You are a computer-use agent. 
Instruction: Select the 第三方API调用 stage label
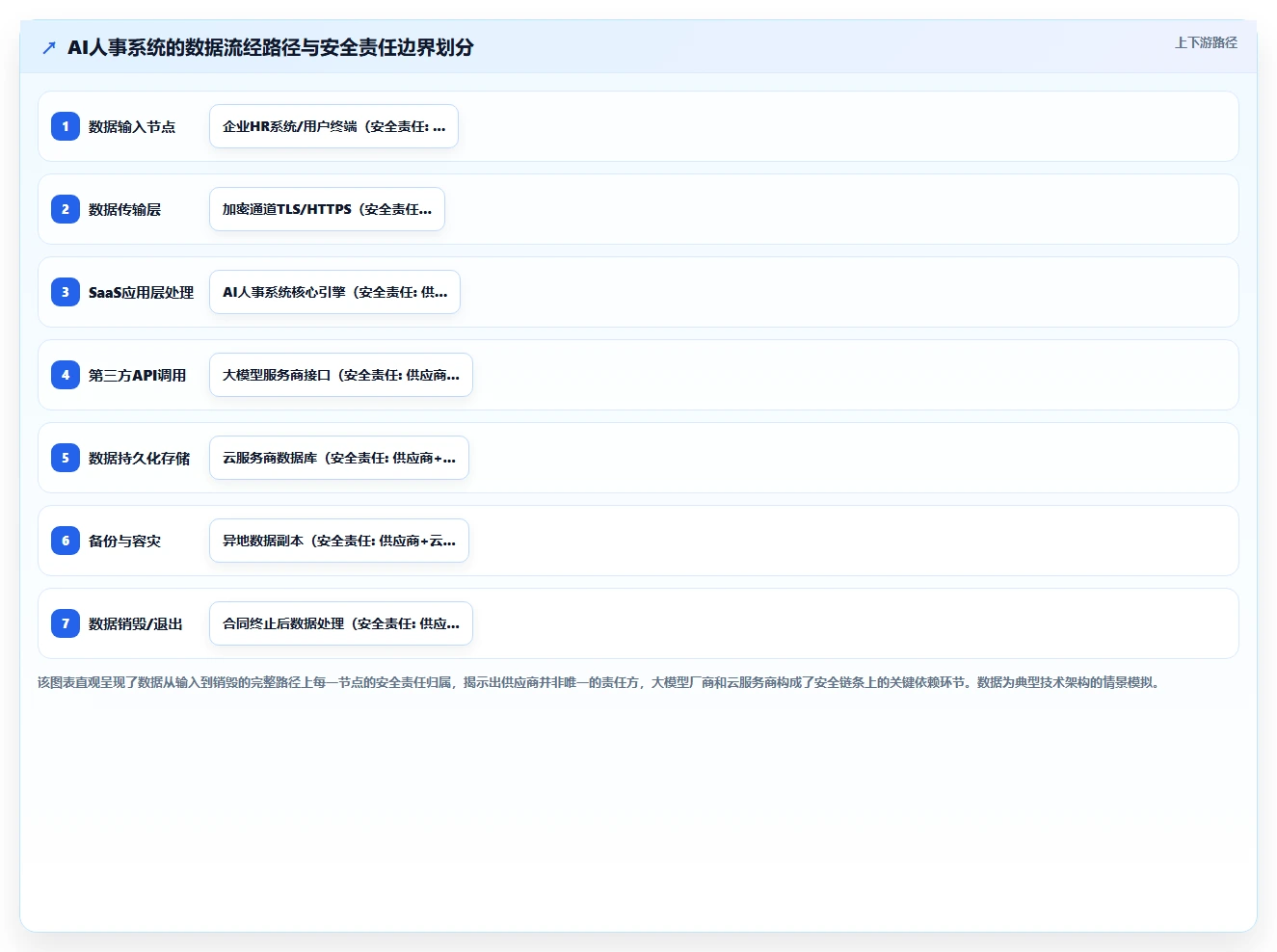click(x=137, y=375)
